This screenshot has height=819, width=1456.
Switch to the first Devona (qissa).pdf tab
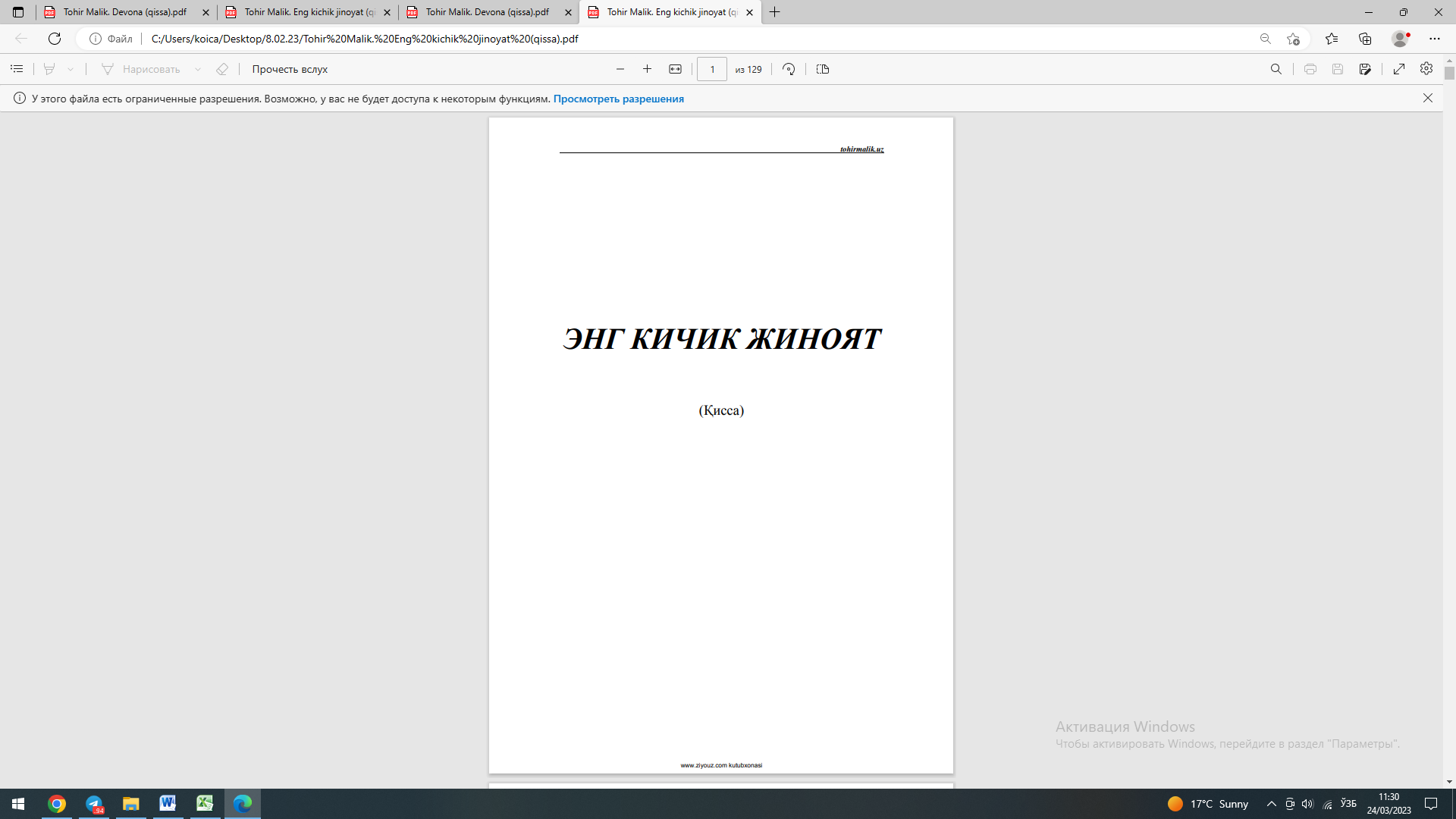(125, 12)
